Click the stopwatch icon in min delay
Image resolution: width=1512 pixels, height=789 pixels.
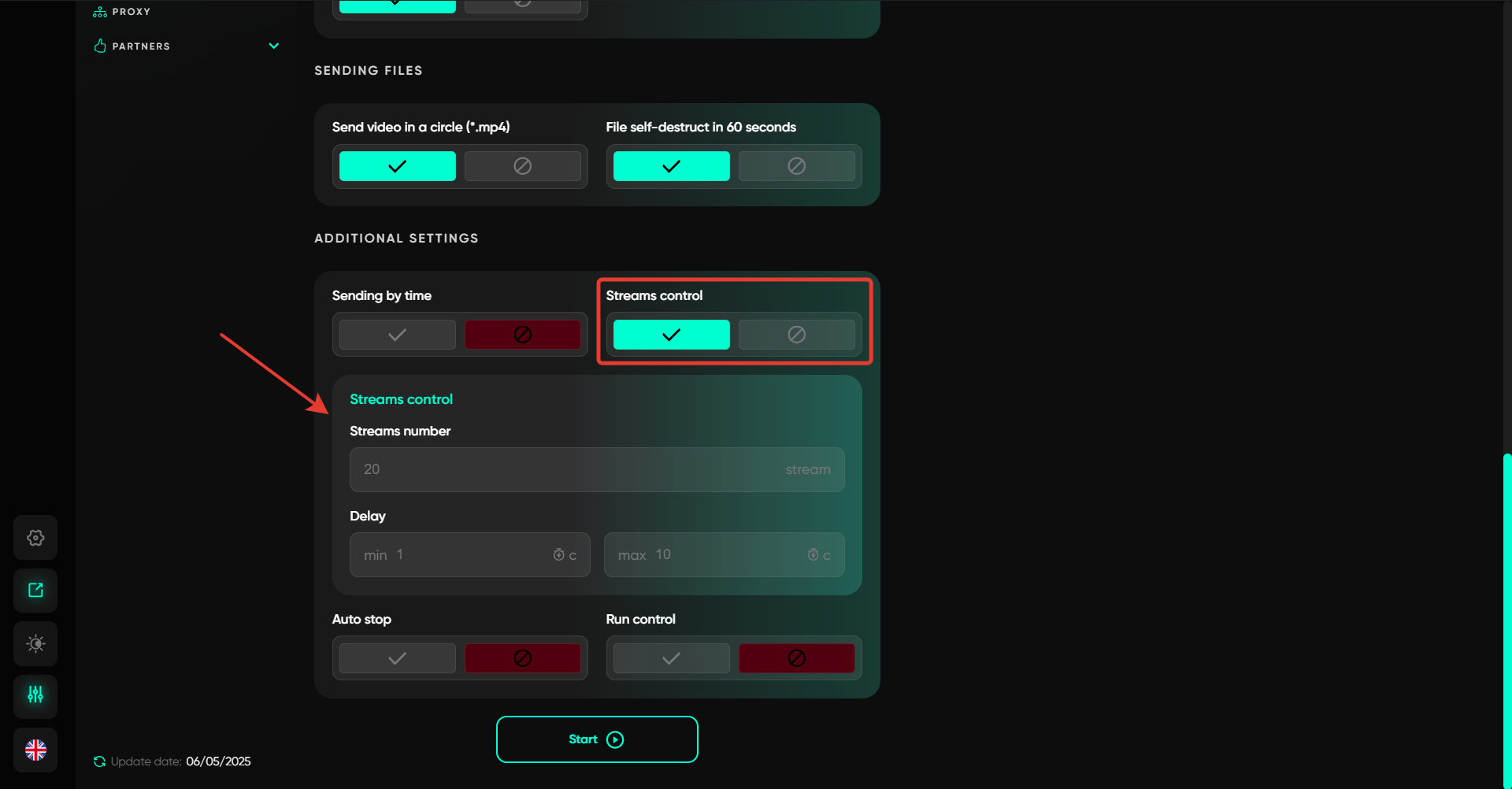pyautogui.click(x=558, y=555)
